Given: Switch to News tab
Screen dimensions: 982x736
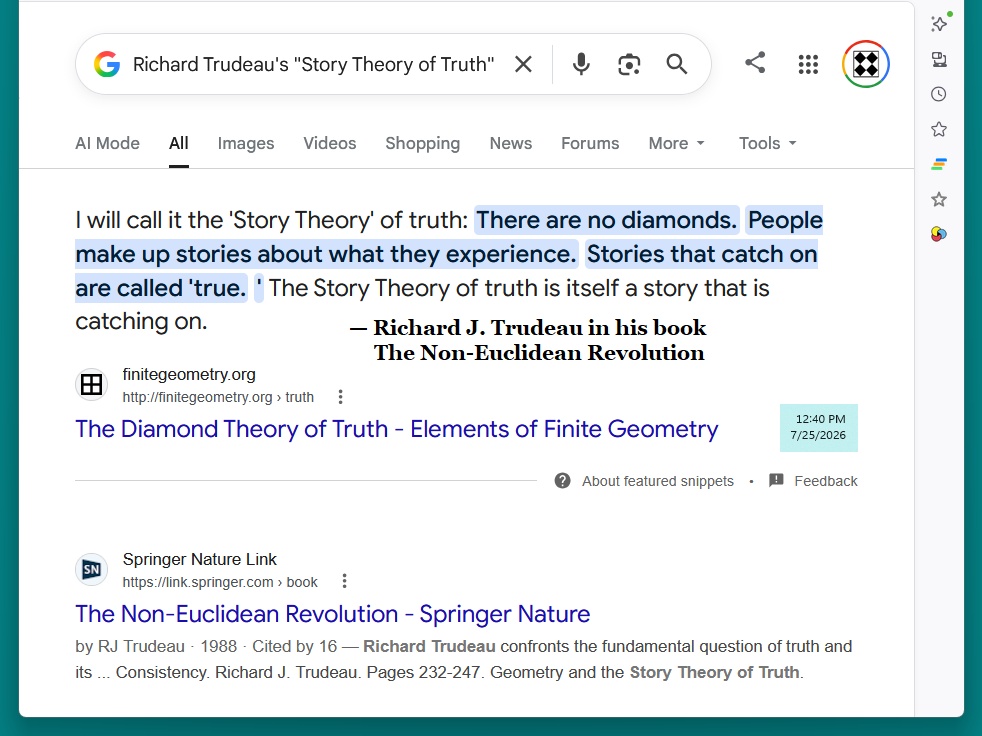Looking at the screenshot, I should 510,143.
